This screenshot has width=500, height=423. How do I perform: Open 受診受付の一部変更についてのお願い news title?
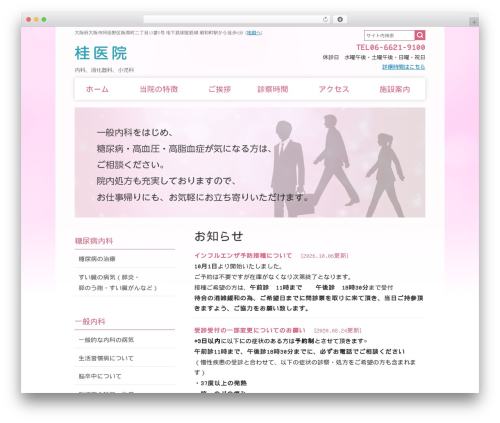click(x=250, y=330)
